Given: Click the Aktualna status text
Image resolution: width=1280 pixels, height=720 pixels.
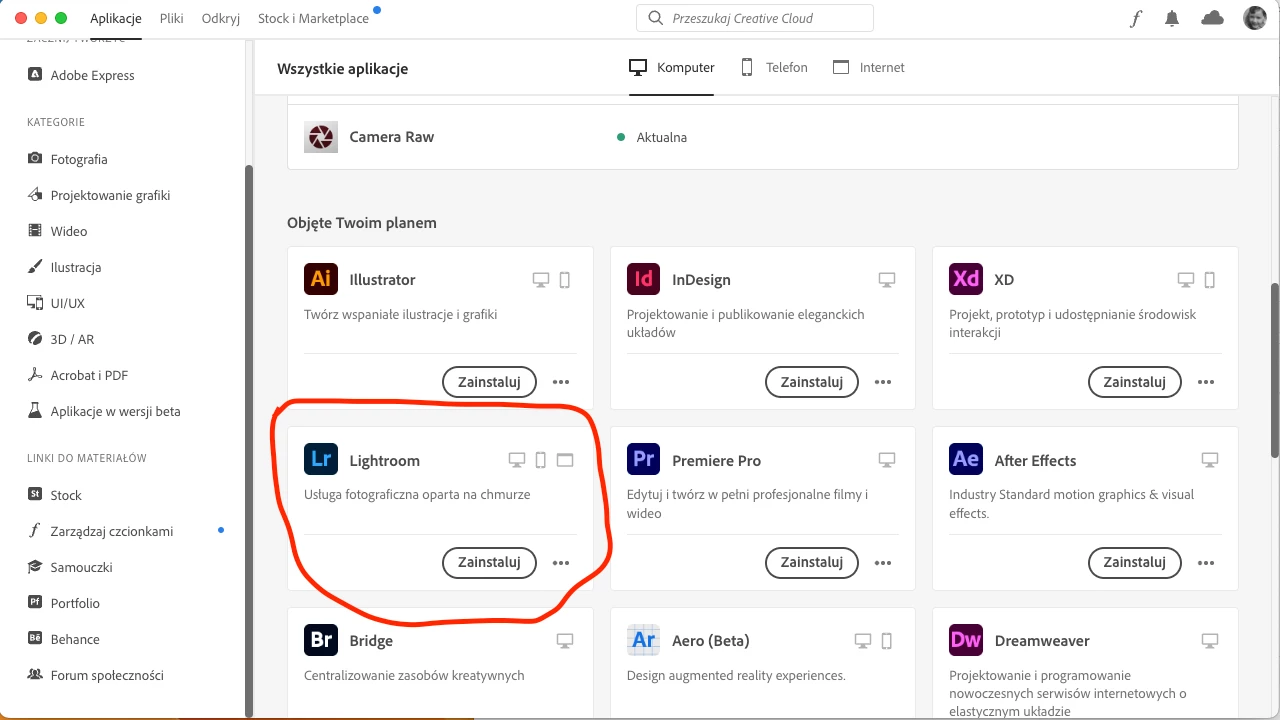Looking at the screenshot, I should click(x=662, y=137).
